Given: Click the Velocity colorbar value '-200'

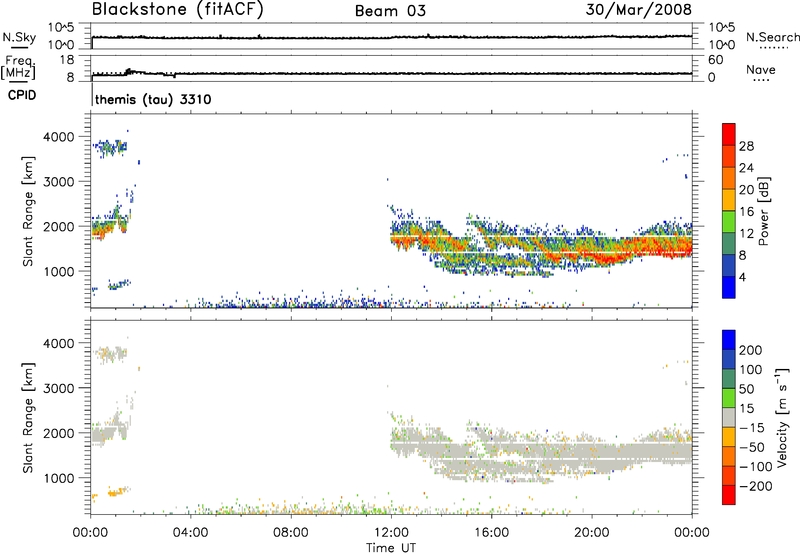Looking at the screenshot, I should coord(756,486).
